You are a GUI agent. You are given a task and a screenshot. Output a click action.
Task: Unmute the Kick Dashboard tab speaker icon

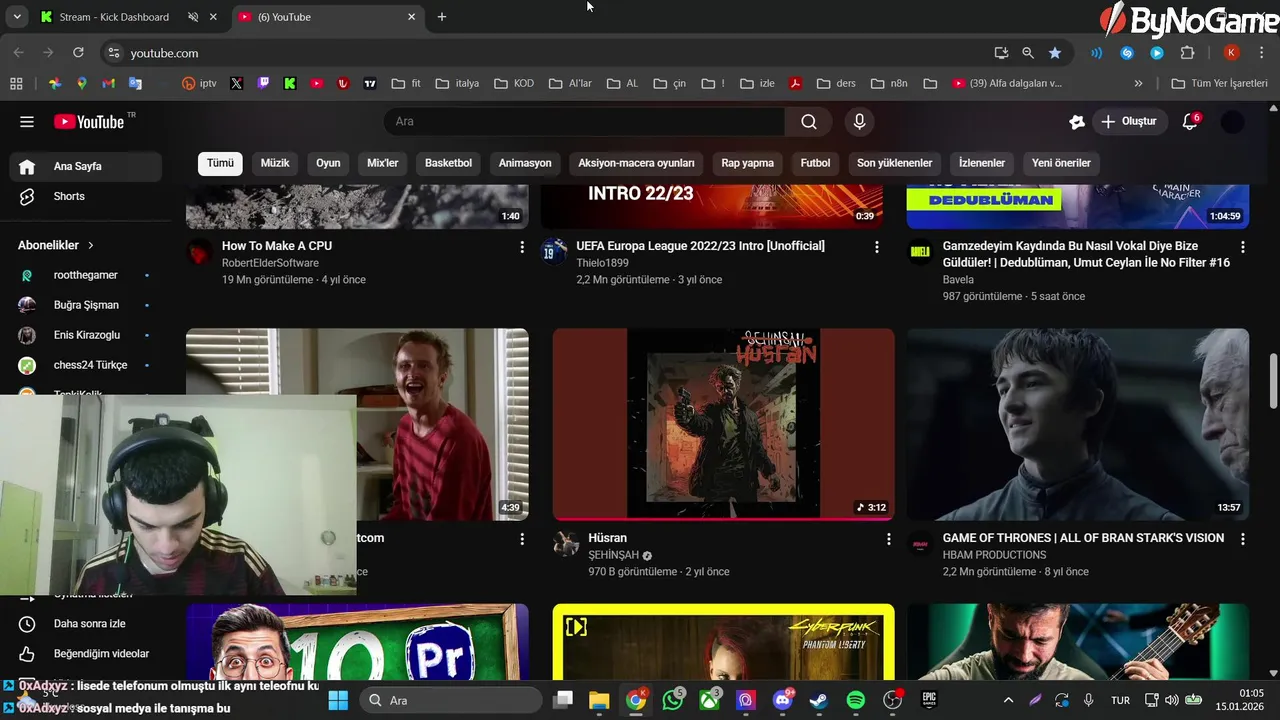[193, 17]
